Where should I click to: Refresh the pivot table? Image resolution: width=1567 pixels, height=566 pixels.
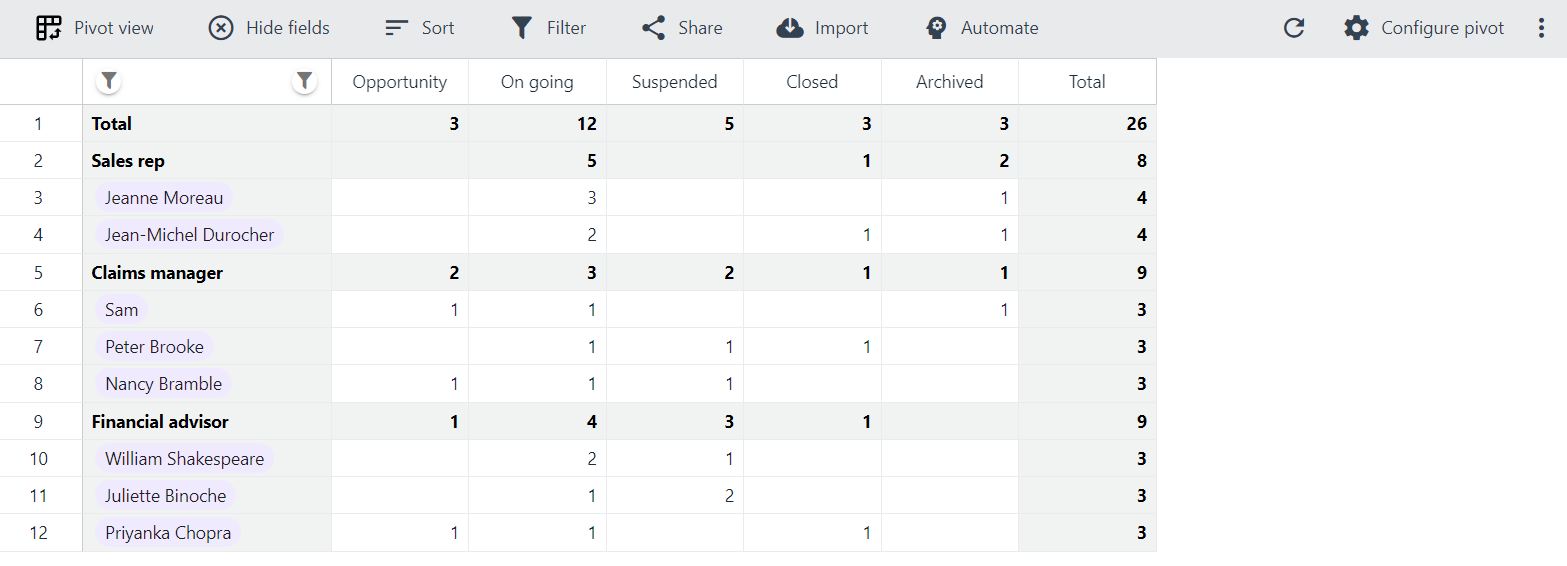click(1294, 28)
